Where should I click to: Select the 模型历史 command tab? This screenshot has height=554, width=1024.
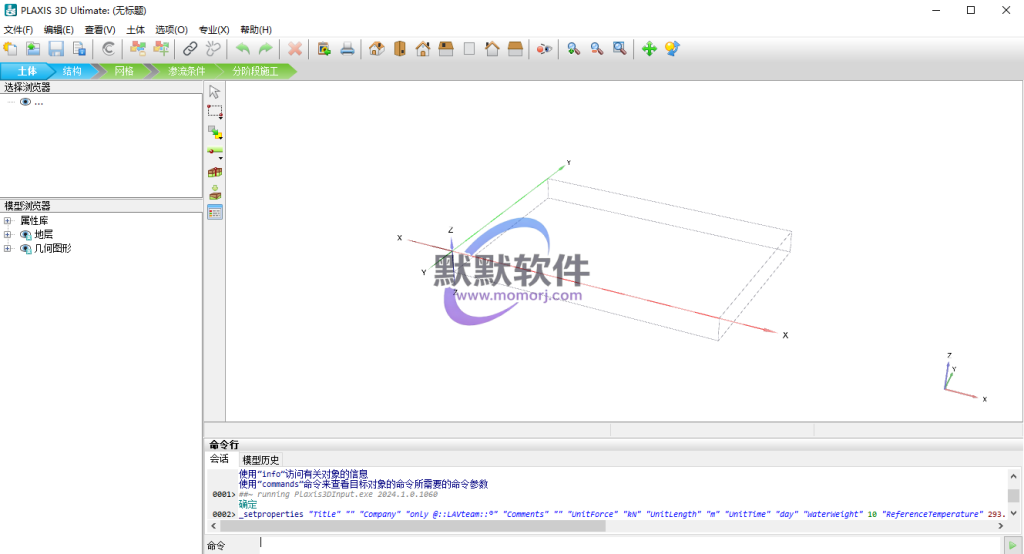[x=261, y=460]
